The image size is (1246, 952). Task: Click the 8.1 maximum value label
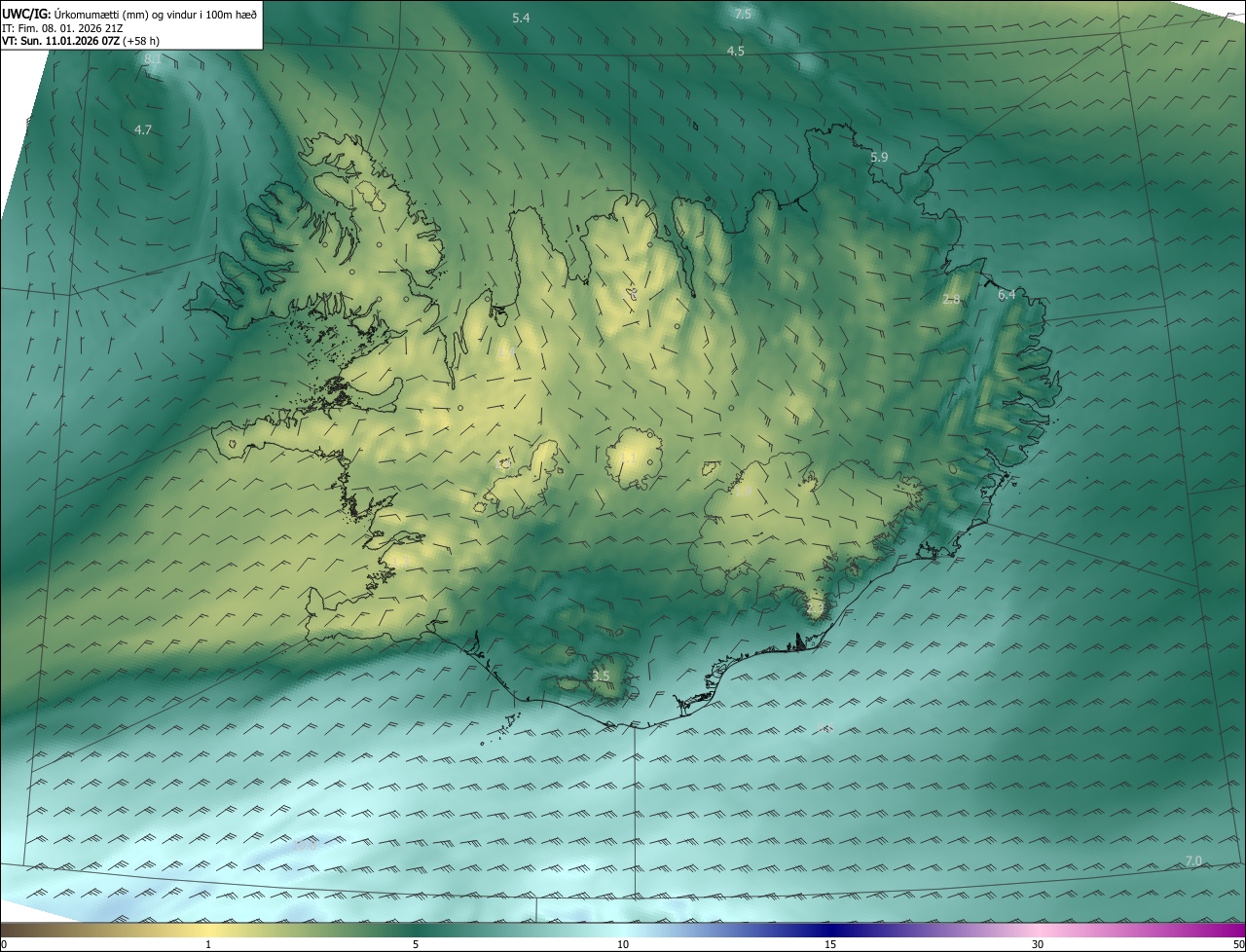tap(153, 59)
